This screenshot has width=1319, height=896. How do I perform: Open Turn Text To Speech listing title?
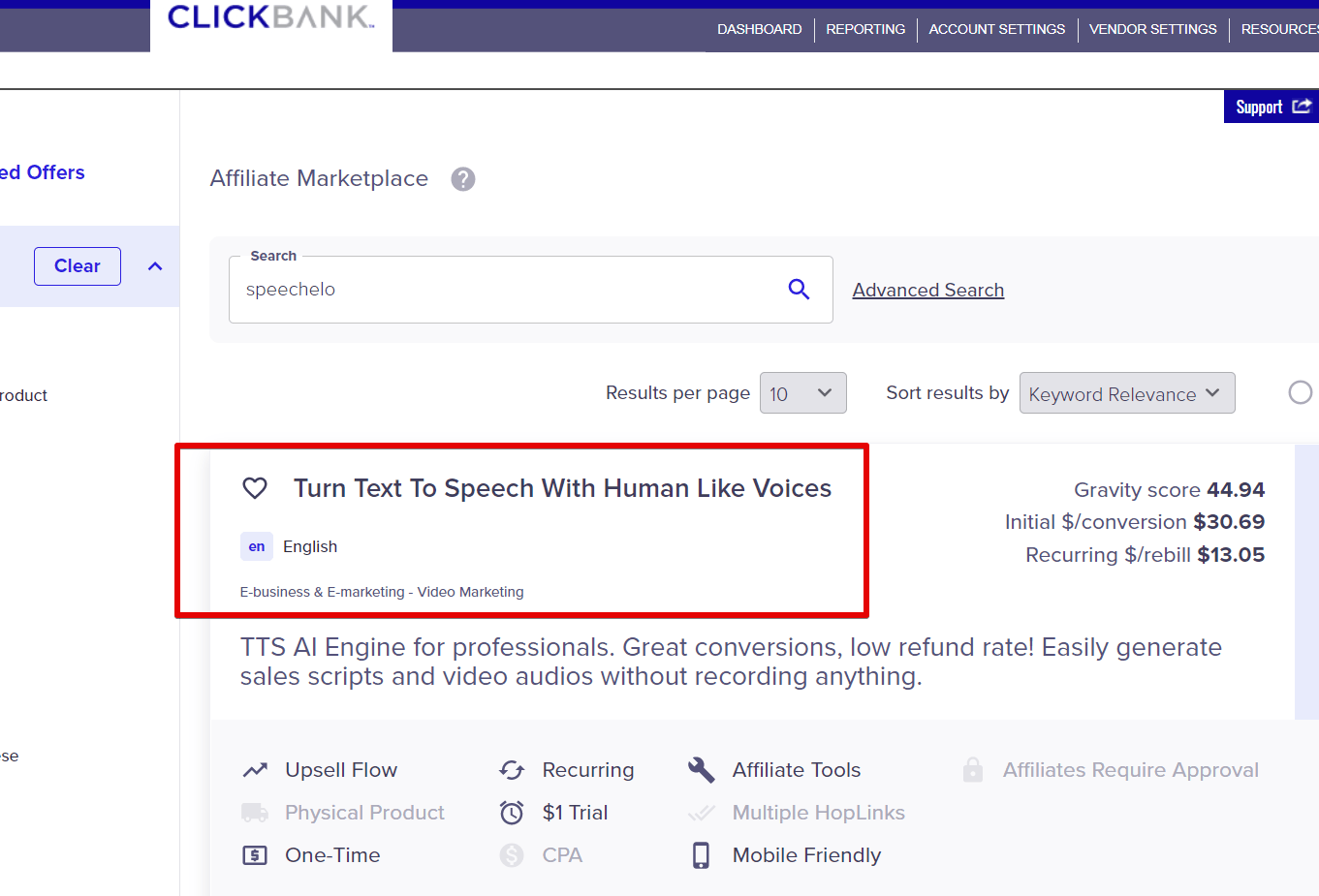(562, 488)
